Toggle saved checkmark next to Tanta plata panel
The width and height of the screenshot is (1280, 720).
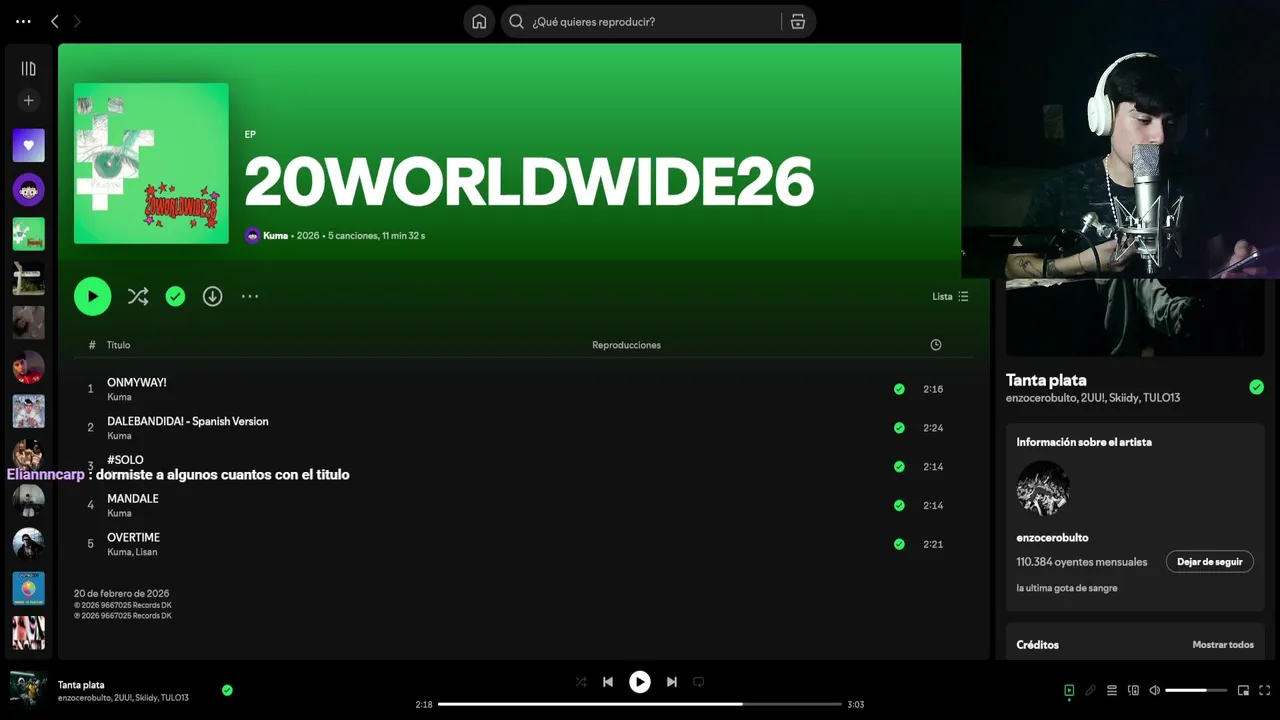click(1256, 387)
